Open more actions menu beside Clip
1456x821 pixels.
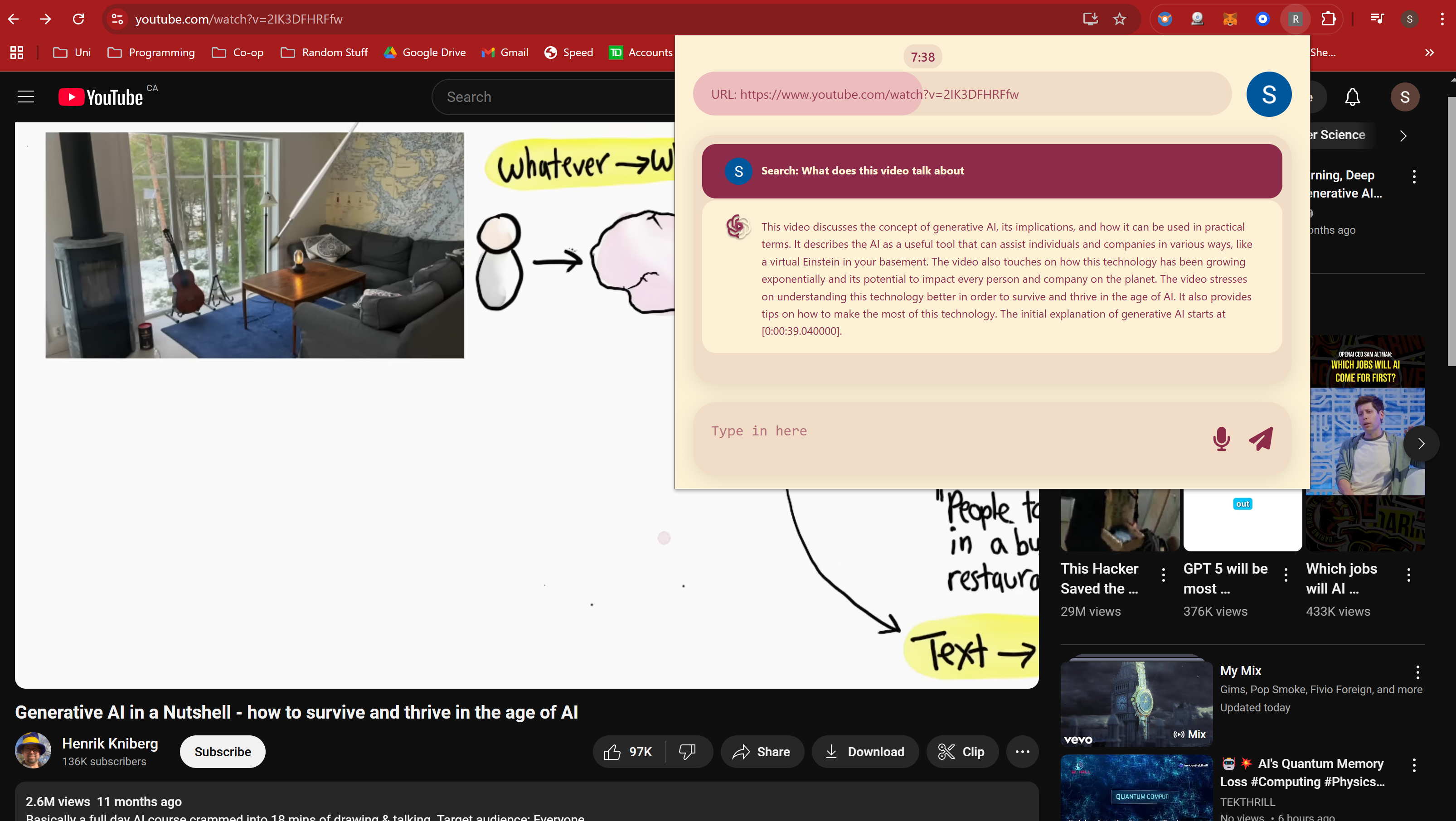[1022, 752]
